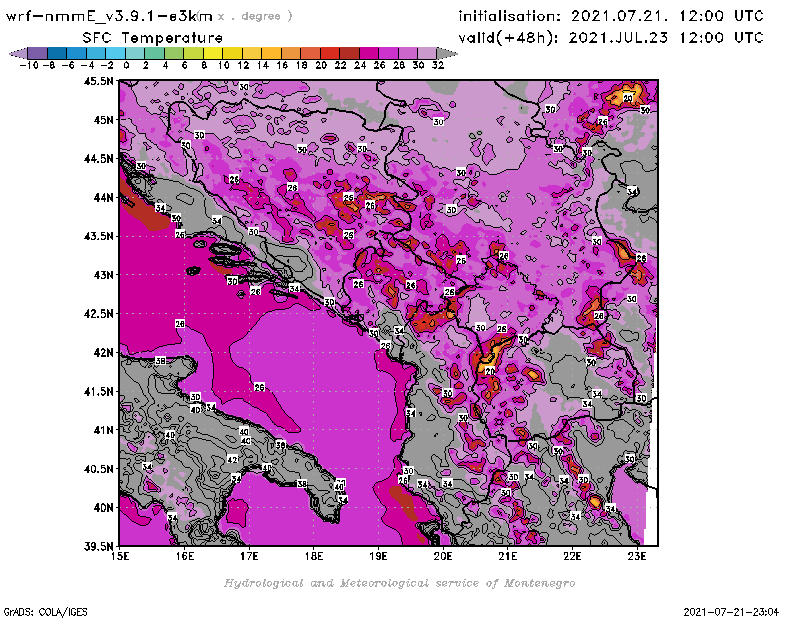Click the '39.5N' latitude label
Viewport: 800px width, 618px height.
pos(98,546)
